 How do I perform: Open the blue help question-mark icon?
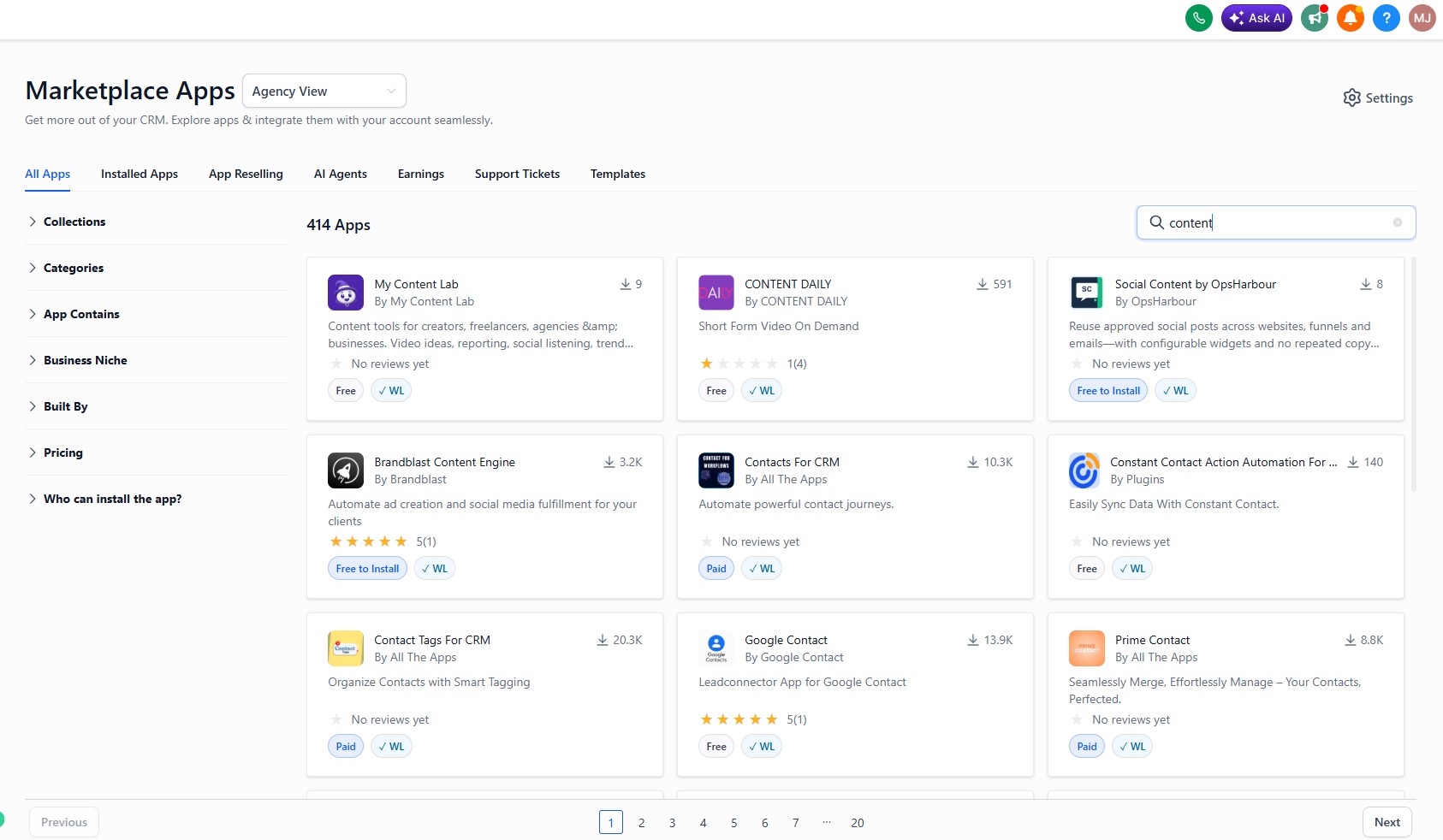click(x=1386, y=18)
